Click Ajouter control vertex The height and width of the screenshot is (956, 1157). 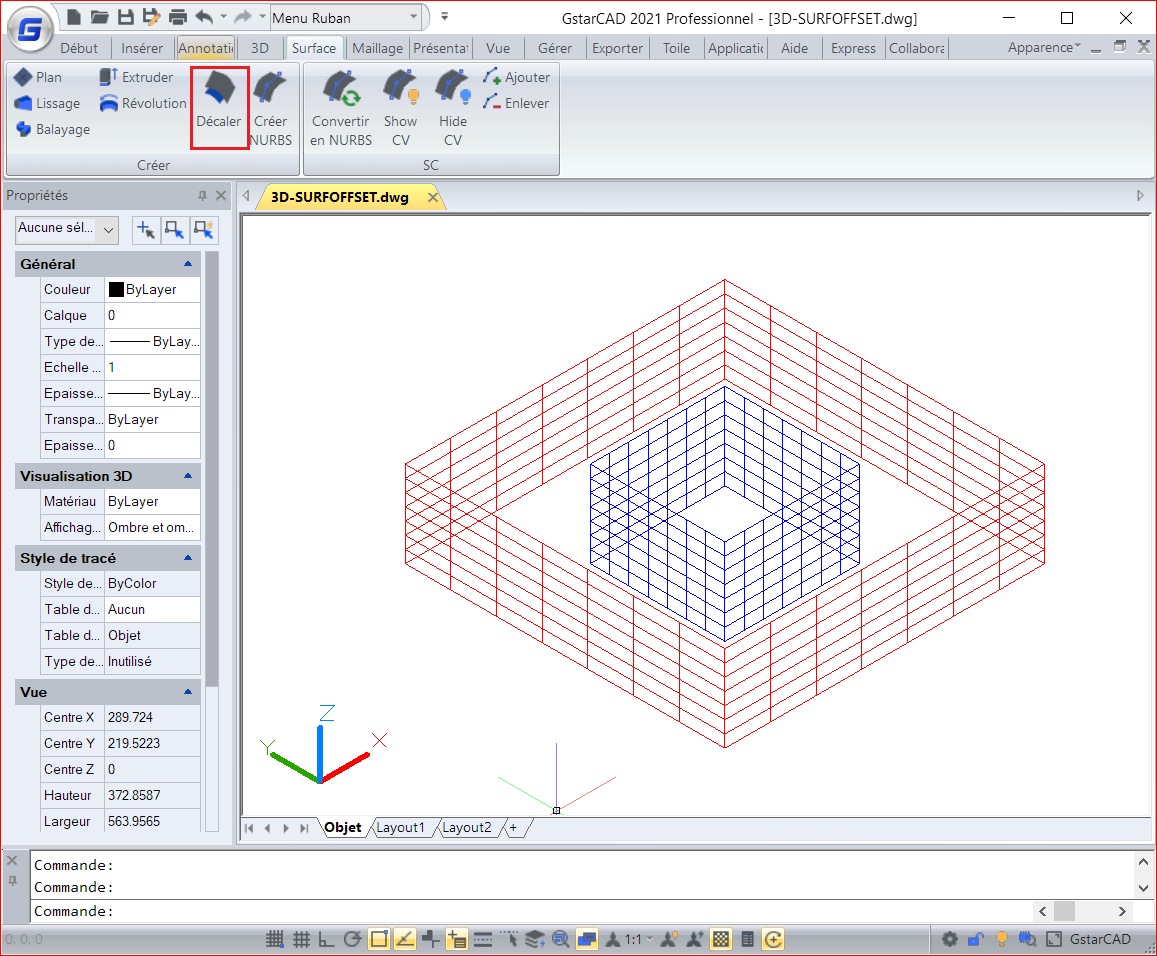[517, 77]
